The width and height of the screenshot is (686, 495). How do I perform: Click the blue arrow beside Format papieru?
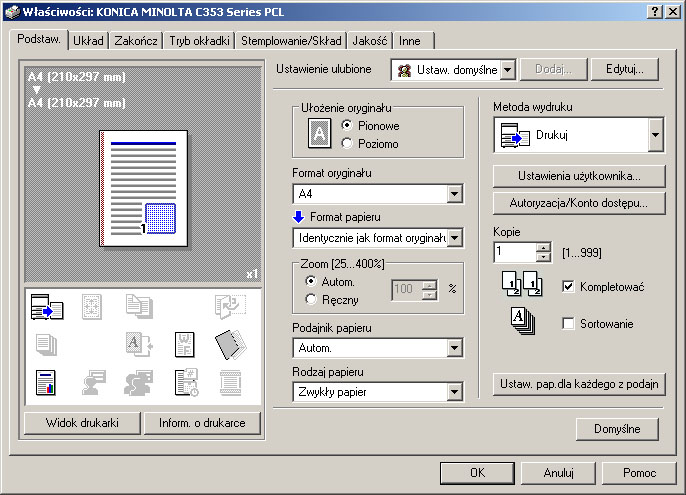coord(298,217)
